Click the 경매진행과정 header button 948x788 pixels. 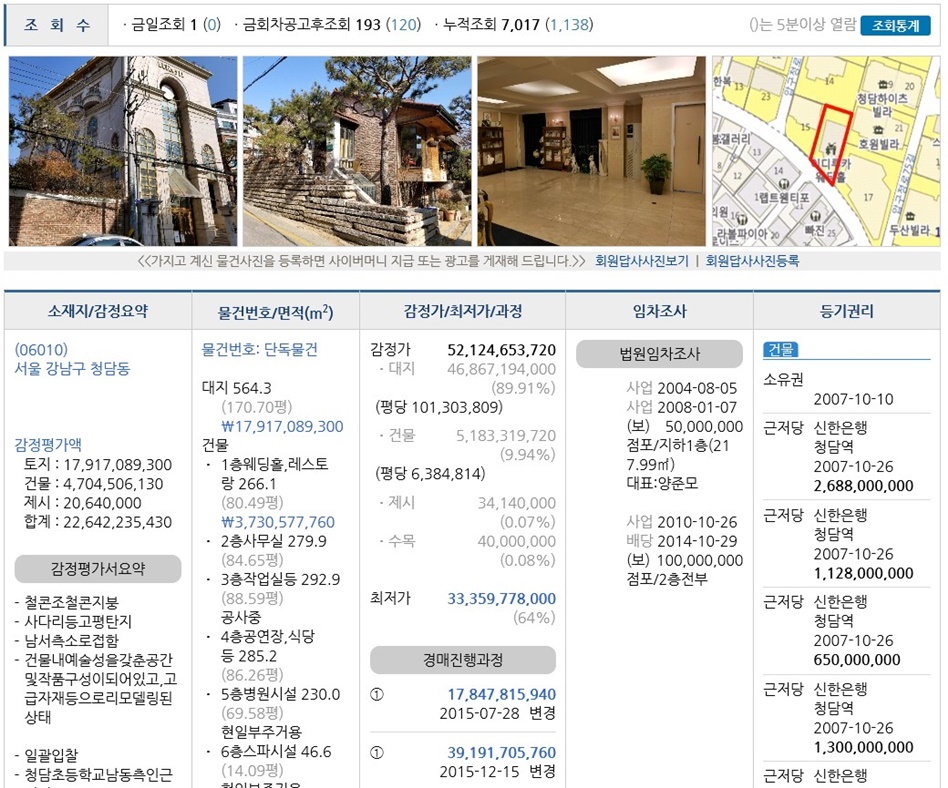coord(462,660)
